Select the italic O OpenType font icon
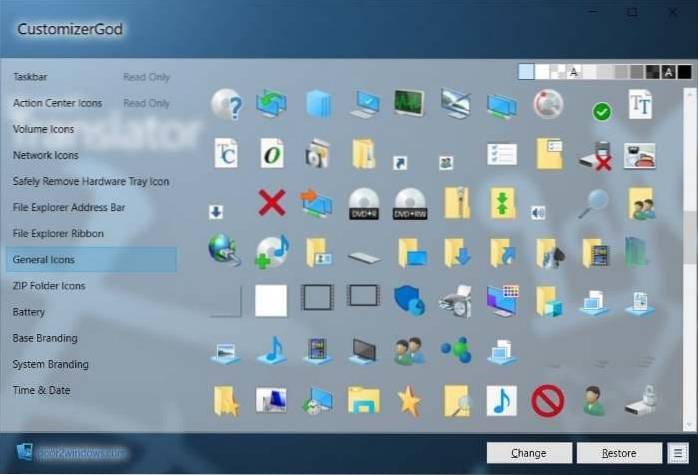 [x=272, y=153]
